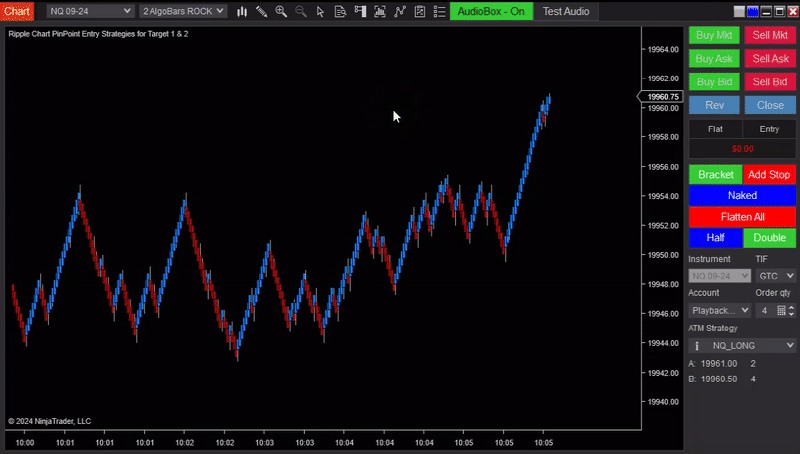The height and width of the screenshot is (454, 800).
Task: Open the indicators line graph icon
Action: [400, 11]
